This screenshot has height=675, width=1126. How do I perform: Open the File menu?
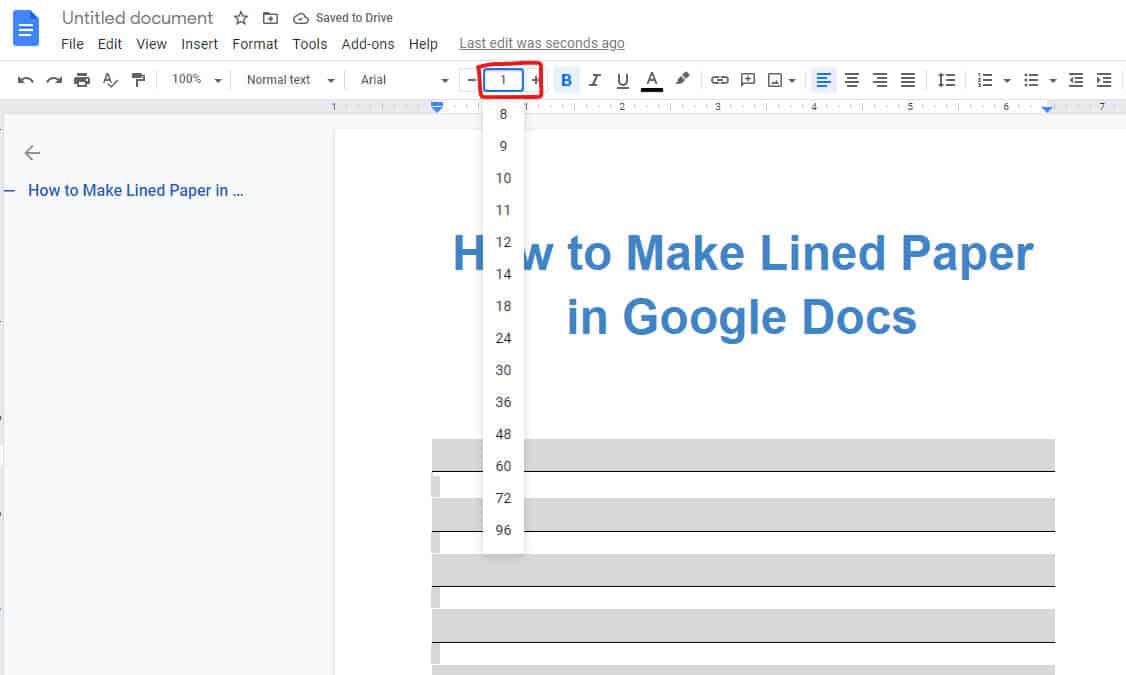(x=72, y=44)
